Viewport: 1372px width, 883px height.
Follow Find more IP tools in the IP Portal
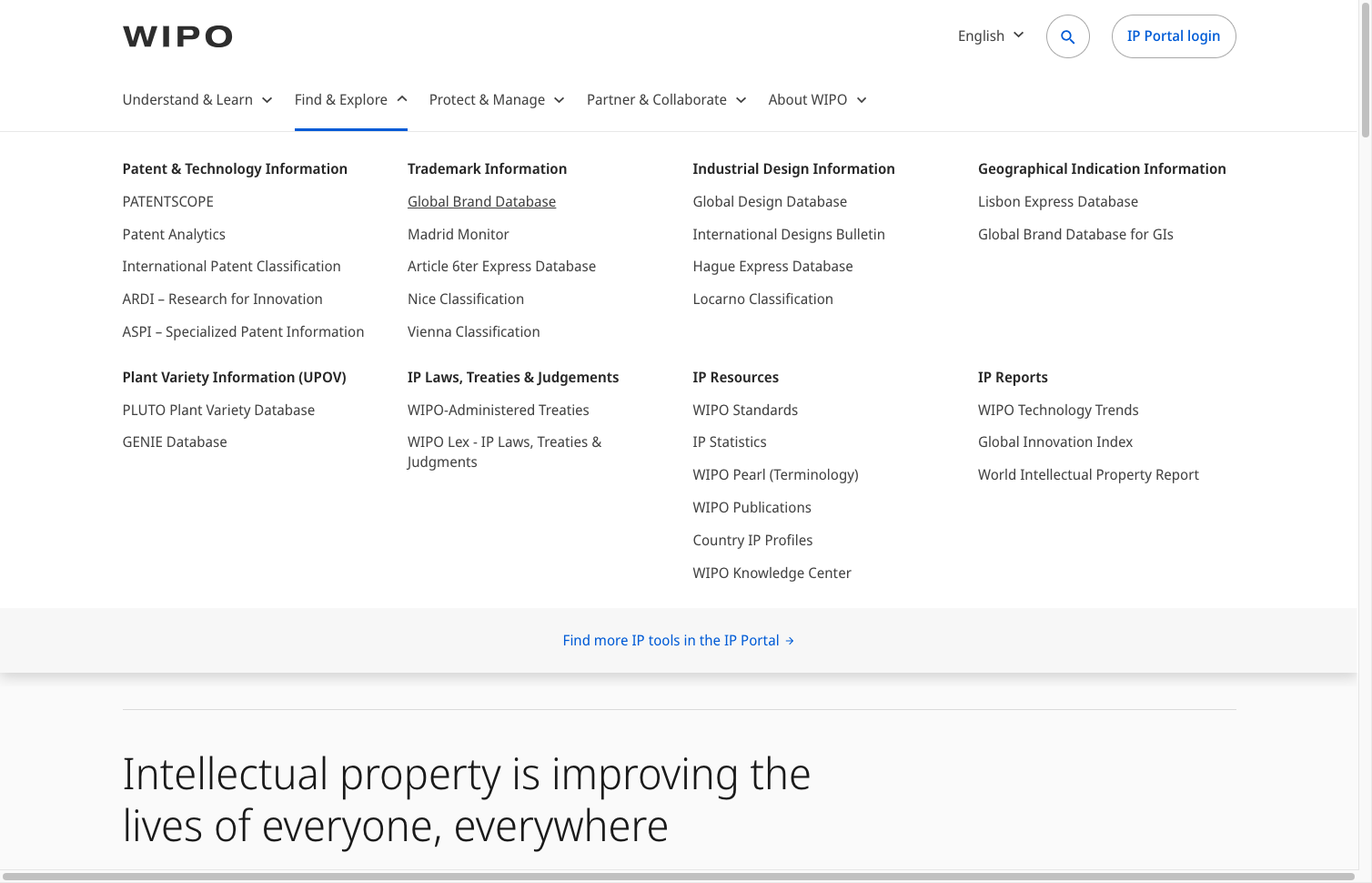tap(679, 640)
